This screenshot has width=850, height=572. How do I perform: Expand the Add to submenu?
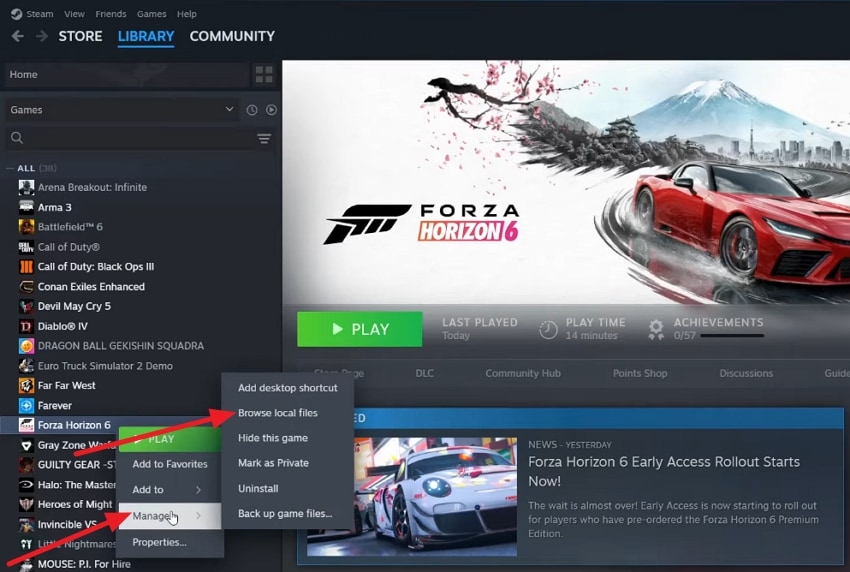point(168,490)
